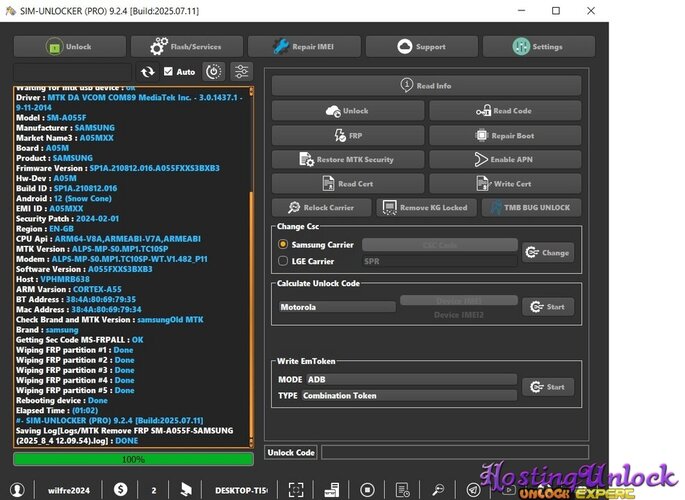This screenshot has height=500, width=685.
Task: Open the Repair IMEI tab
Action: click(x=304, y=47)
